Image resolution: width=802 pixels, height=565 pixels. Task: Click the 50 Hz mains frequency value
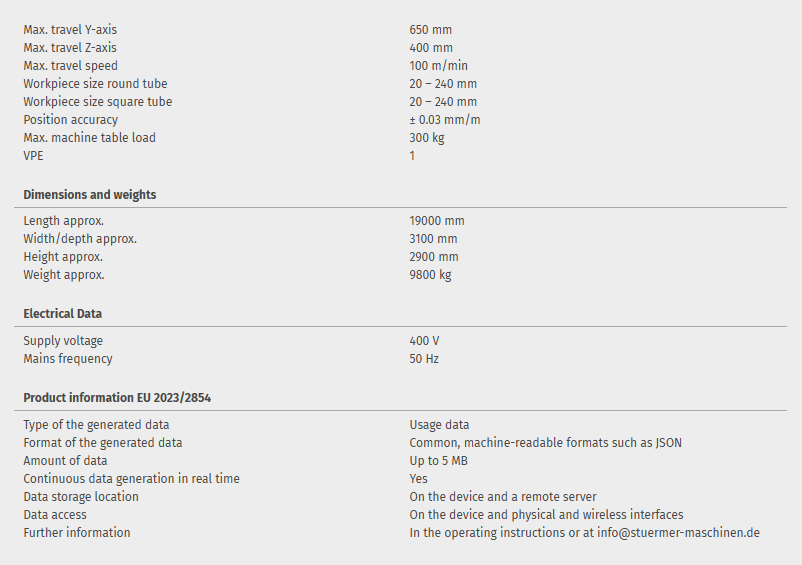(x=424, y=359)
